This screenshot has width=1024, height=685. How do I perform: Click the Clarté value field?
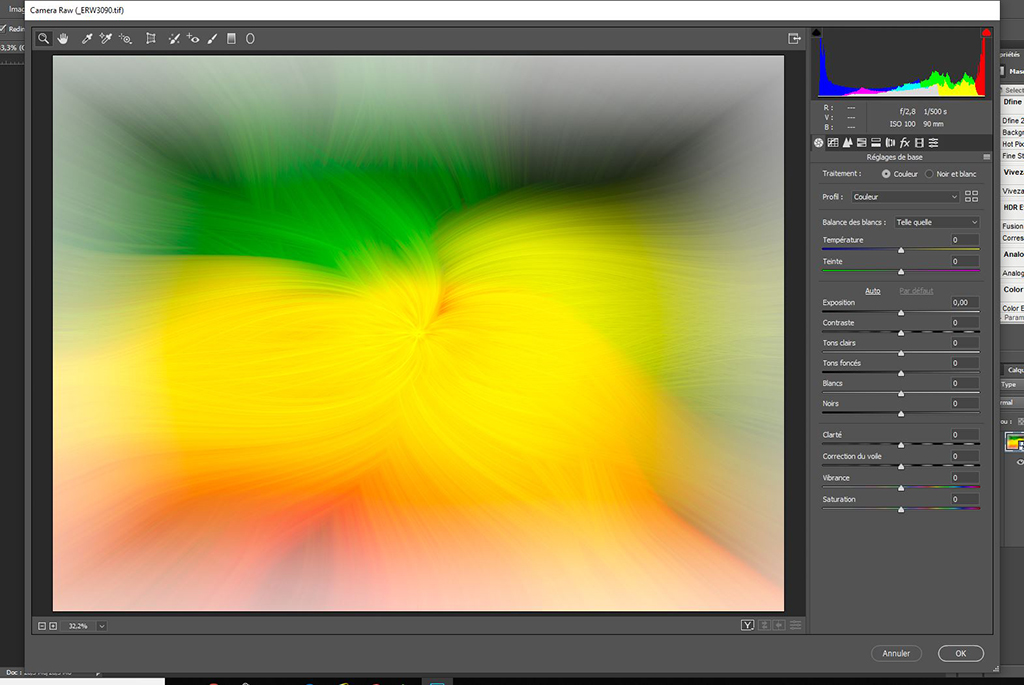[x=965, y=434]
